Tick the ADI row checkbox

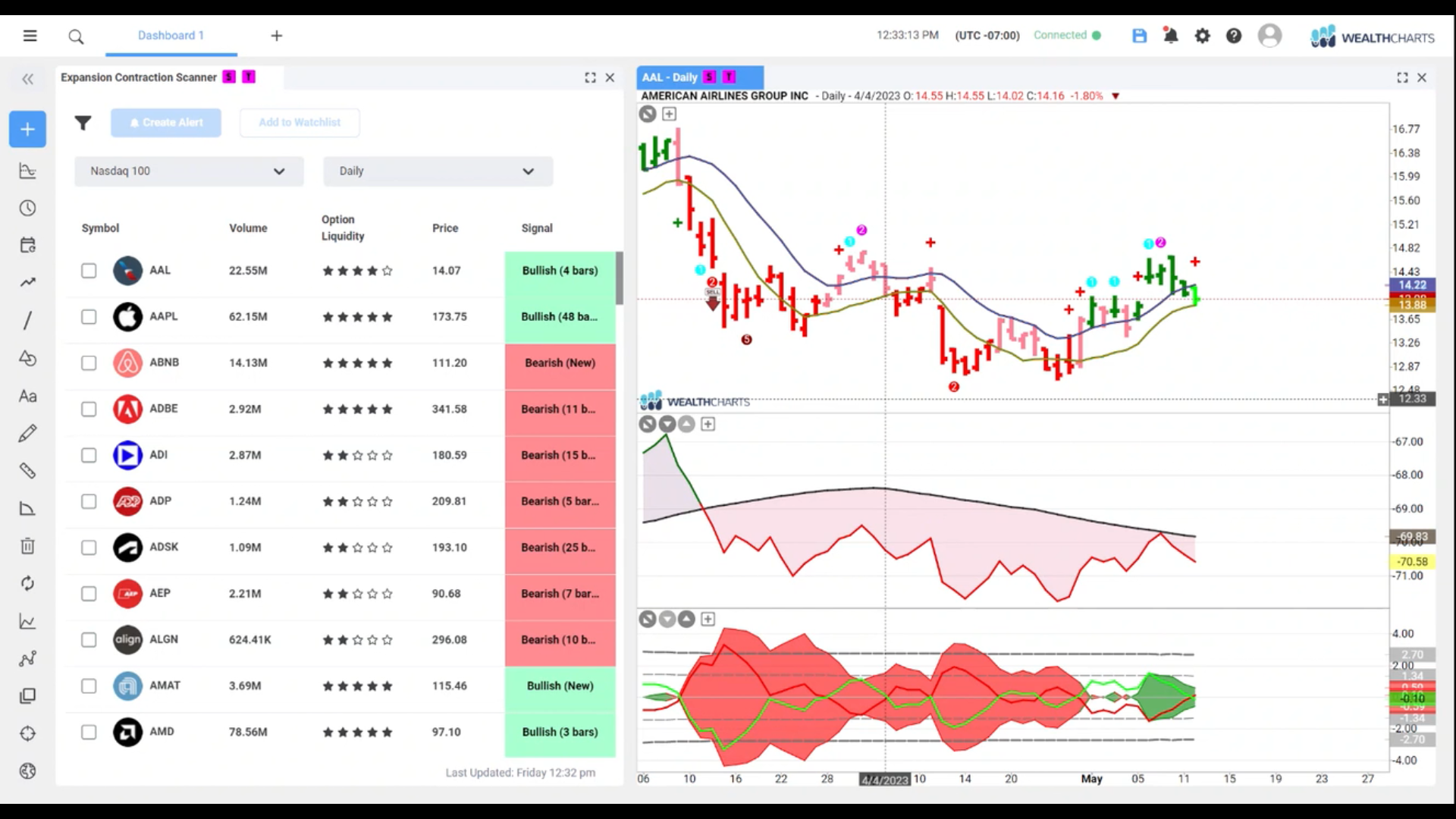tap(89, 455)
